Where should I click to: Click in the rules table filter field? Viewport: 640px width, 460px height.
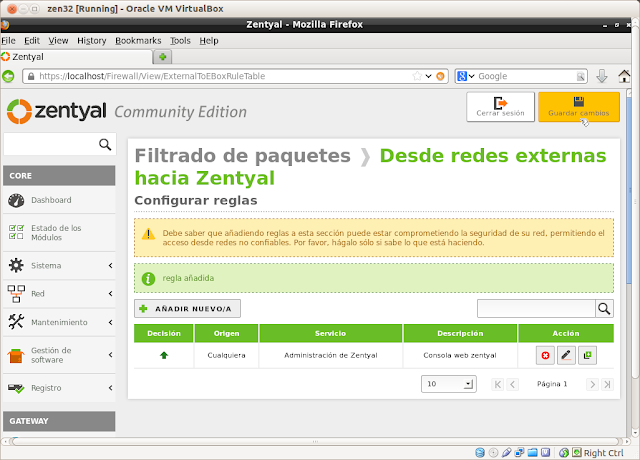pyautogui.click(x=536, y=309)
